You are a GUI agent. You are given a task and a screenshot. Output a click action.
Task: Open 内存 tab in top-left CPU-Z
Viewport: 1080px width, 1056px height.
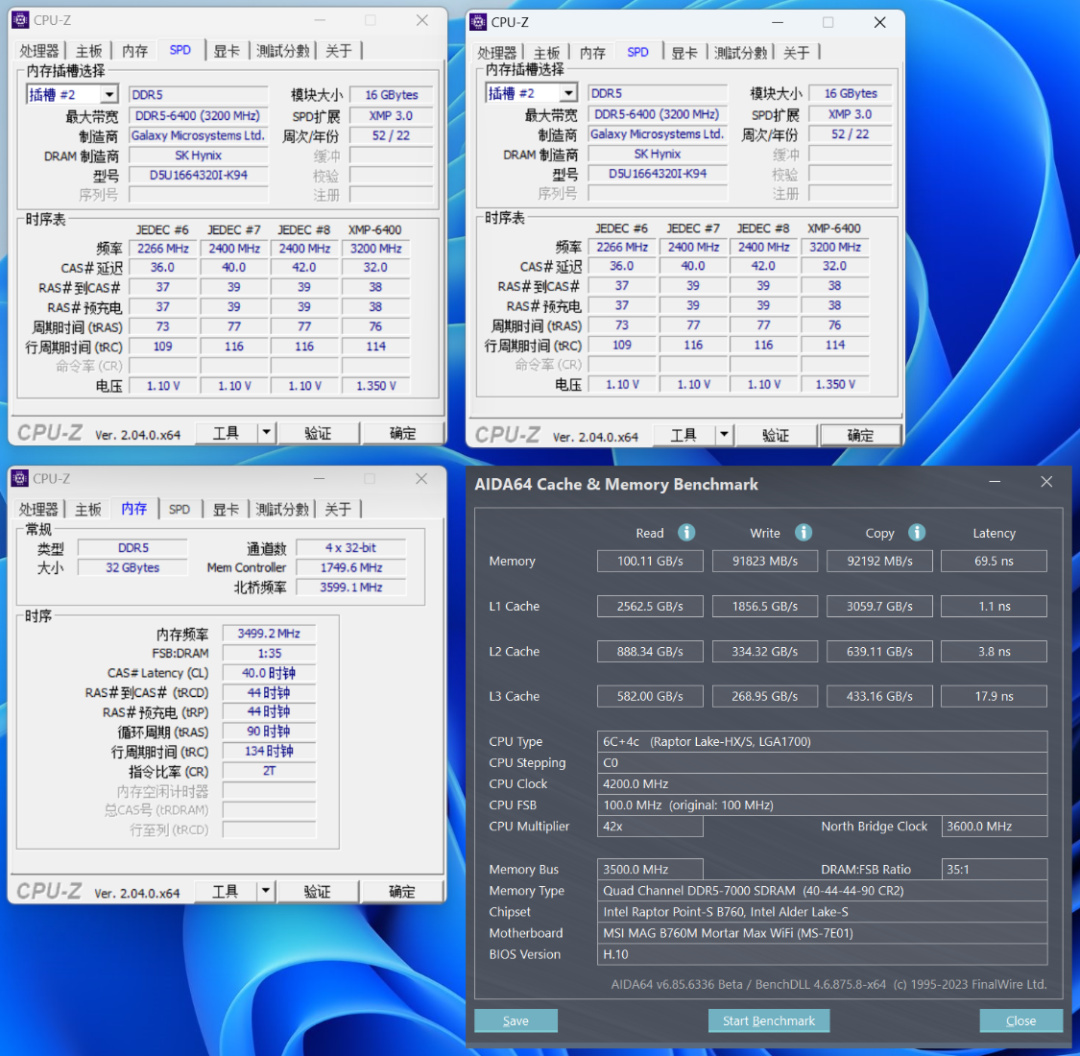[x=134, y=51]
